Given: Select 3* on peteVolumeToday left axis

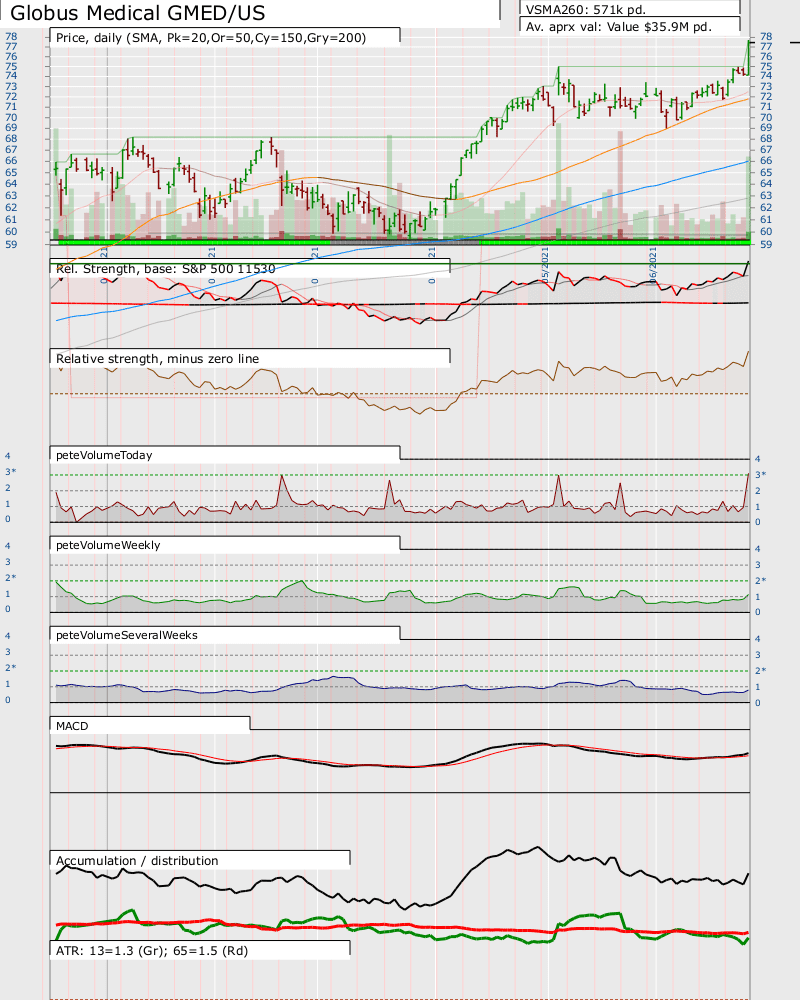Looking at the screenshot, I should click(10, 471).
